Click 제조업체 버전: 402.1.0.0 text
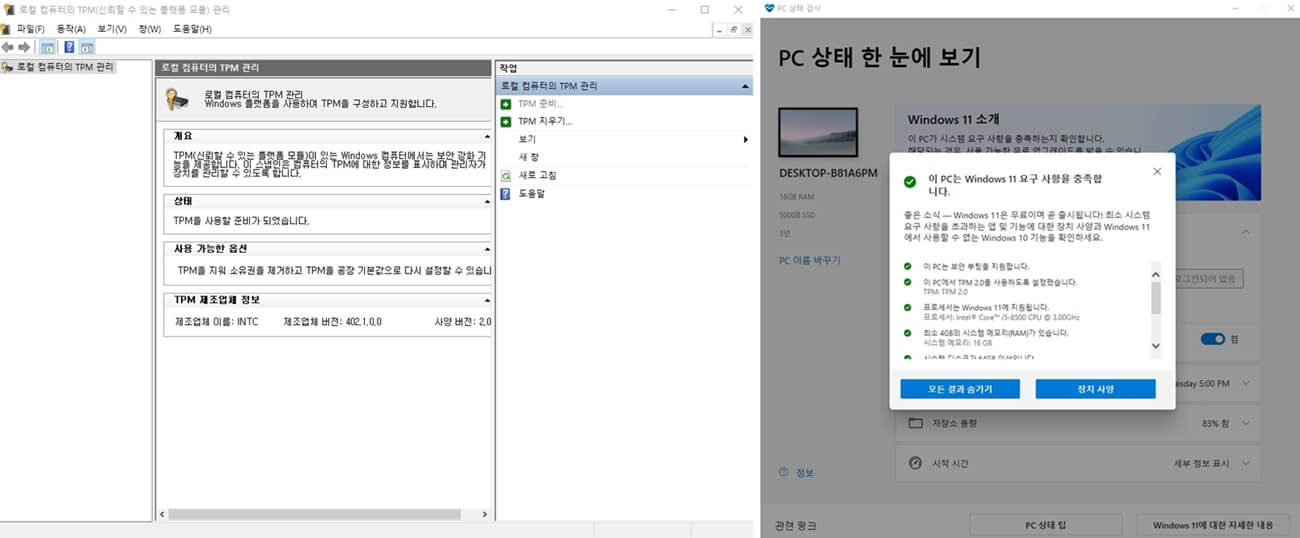 click(x=332, y=322)
